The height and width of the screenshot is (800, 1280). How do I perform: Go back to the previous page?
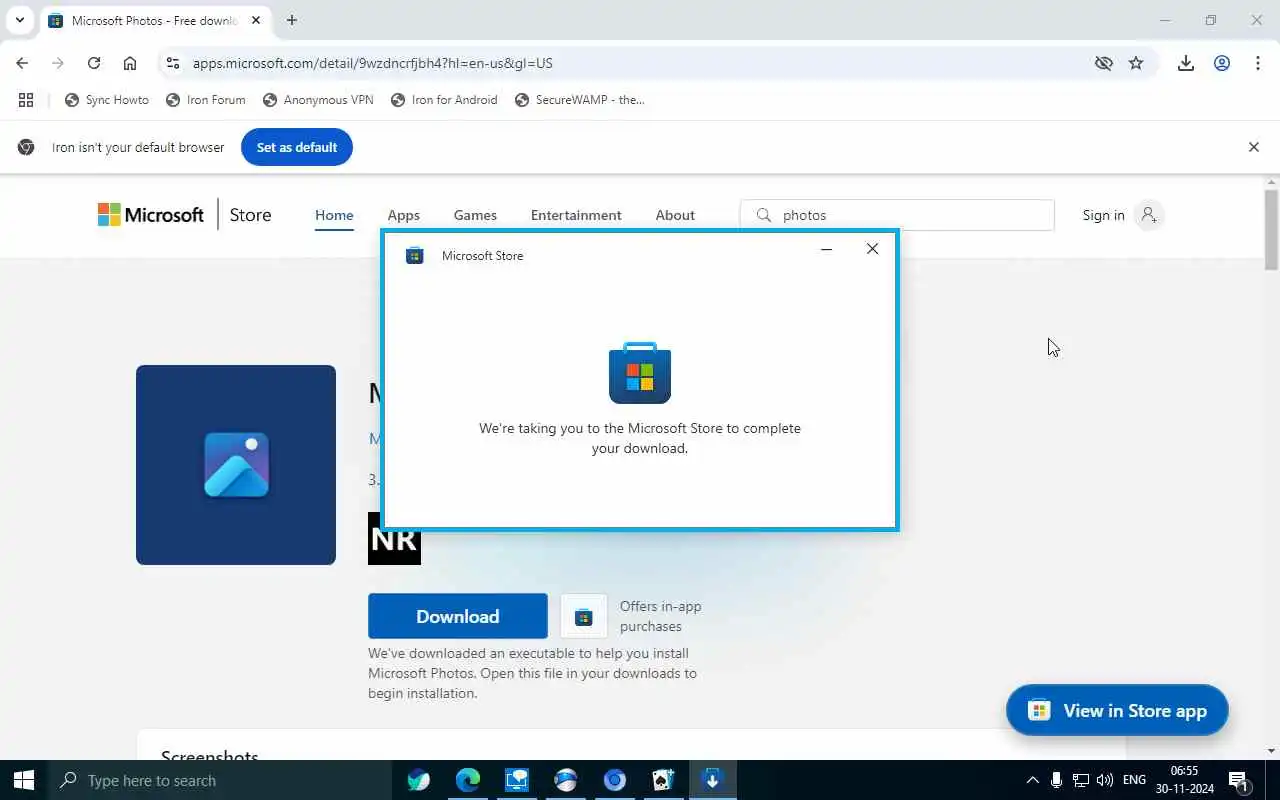22,63
